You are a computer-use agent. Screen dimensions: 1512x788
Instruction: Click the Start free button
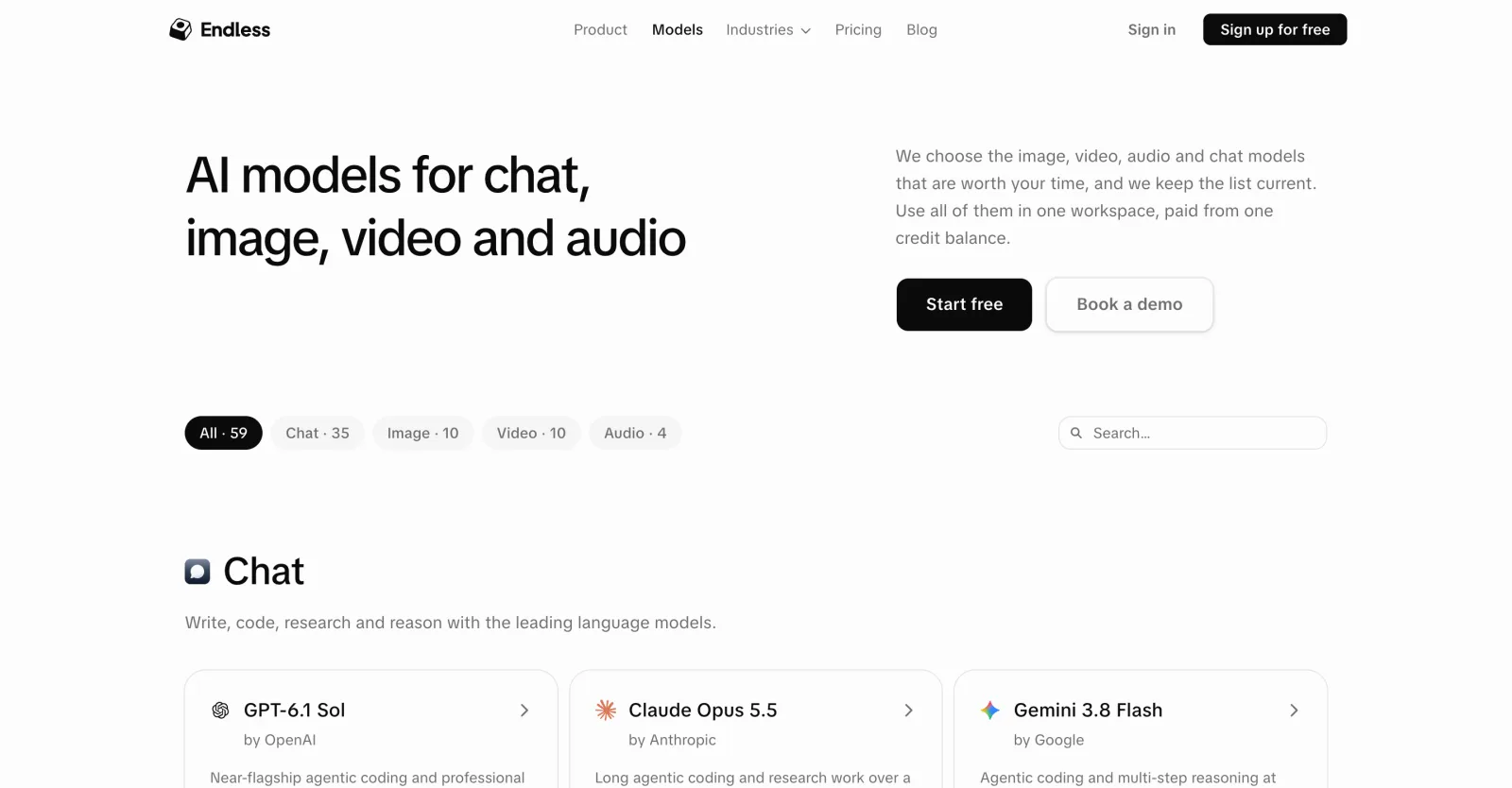[x=964, y=304]
